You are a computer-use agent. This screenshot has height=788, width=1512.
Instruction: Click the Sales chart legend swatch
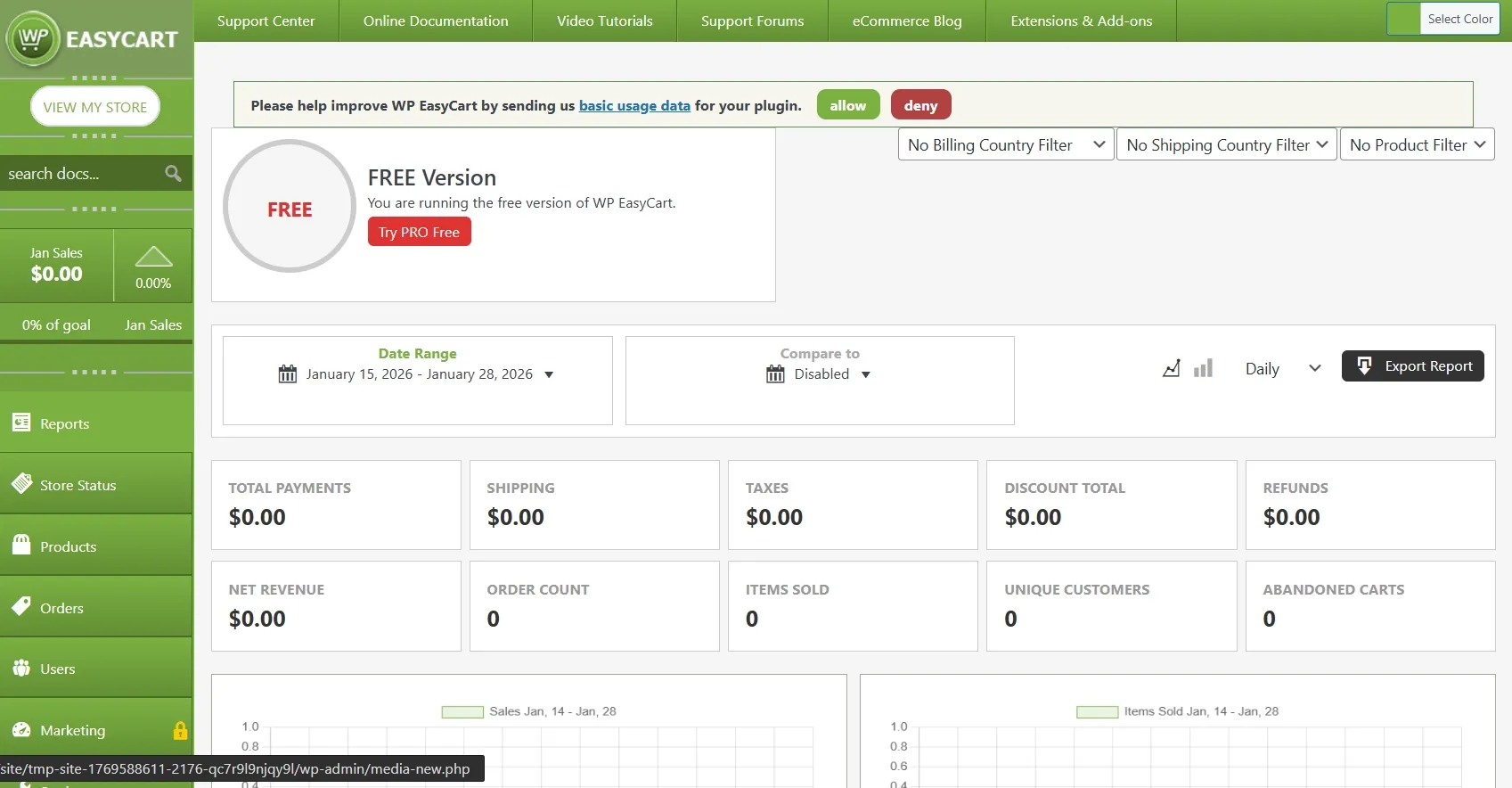(x=462, y=711)
